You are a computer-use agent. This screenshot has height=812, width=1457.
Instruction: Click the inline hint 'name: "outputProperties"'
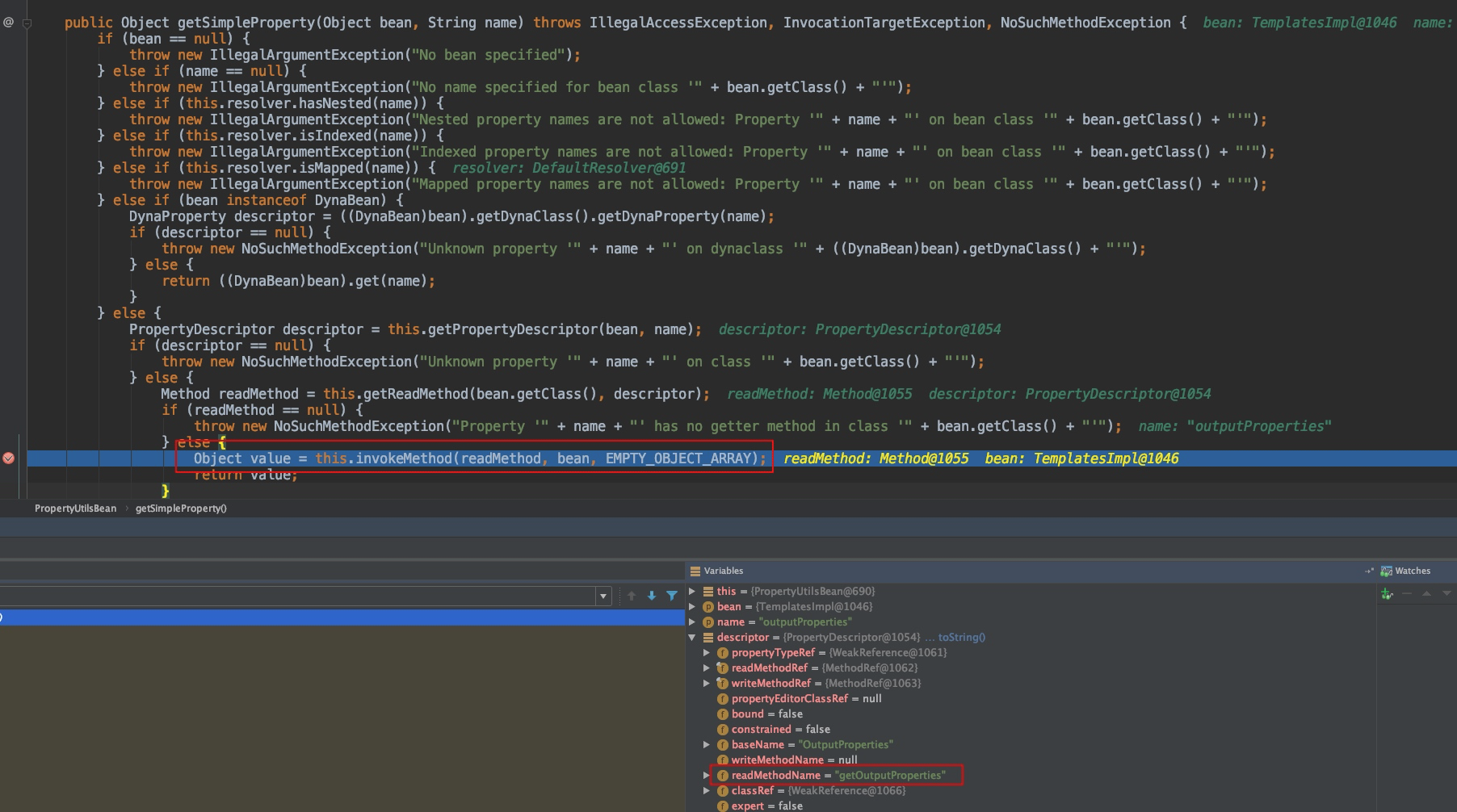point(1235,426)
